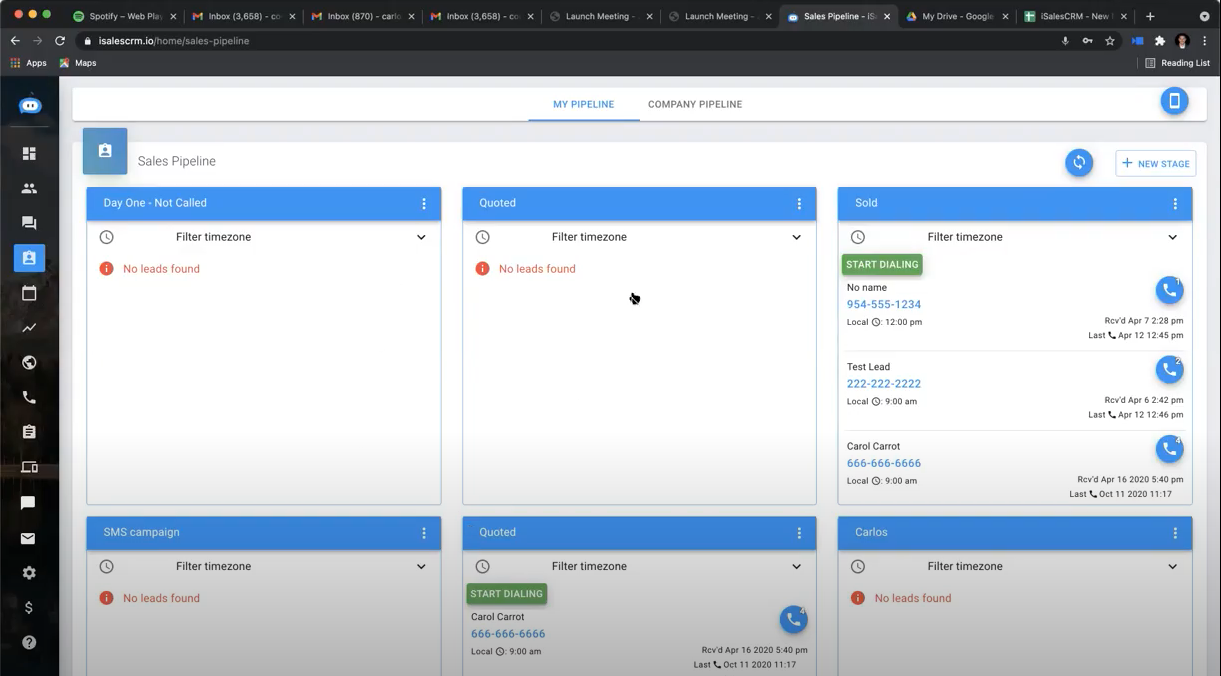Screen dimensions: 1221x676
Task: Expand Filter timezone in SMS campaign stage
Action: 264,566
